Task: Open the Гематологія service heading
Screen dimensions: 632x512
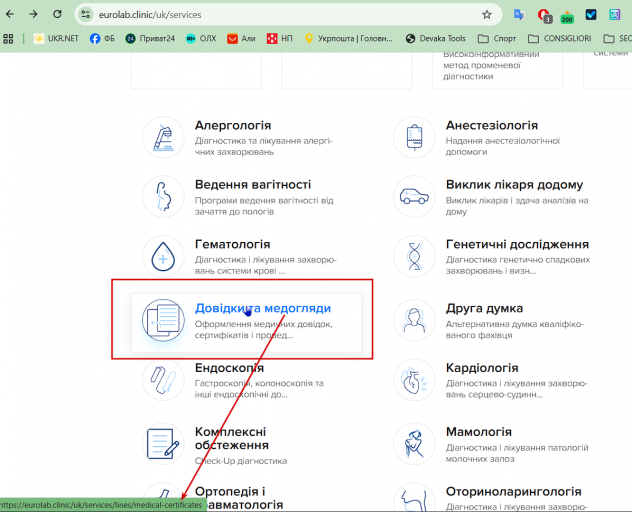Action: 233,244
